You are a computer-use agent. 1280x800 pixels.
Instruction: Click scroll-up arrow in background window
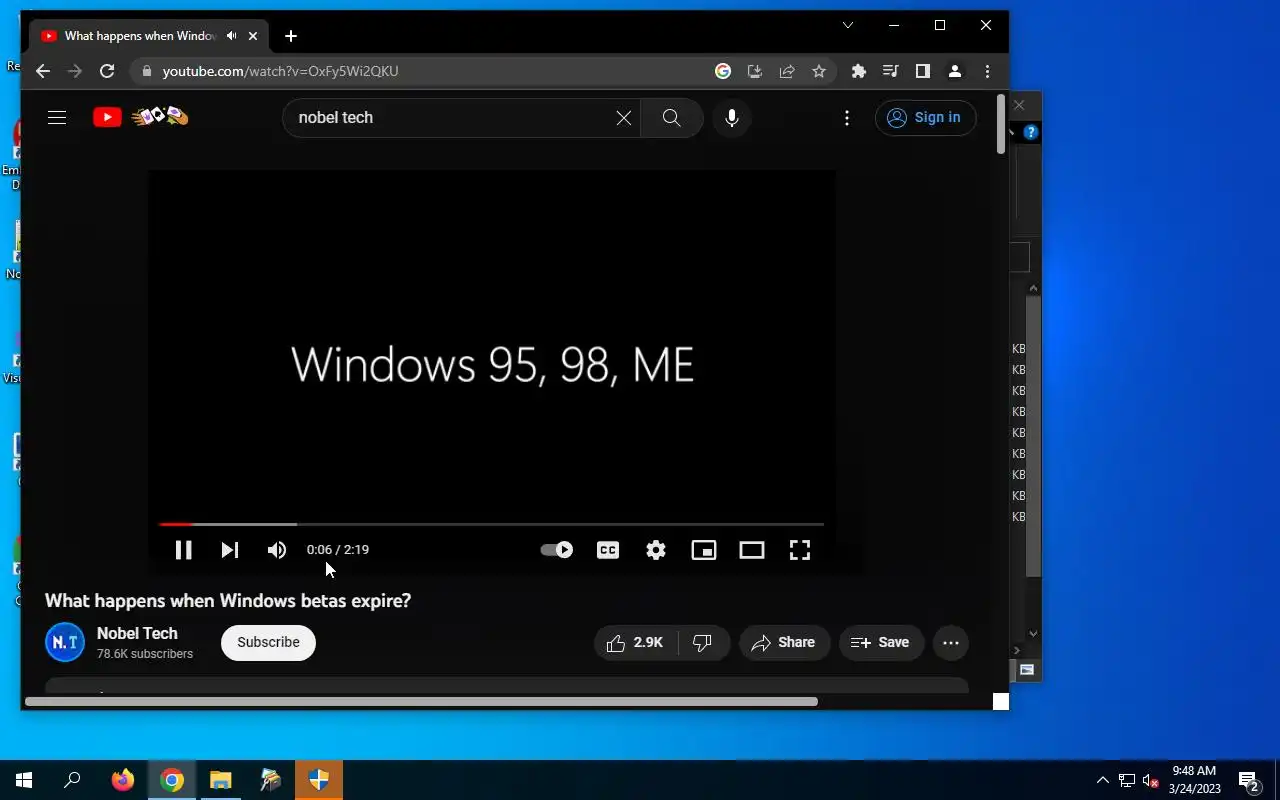[x=1033, y=289]
